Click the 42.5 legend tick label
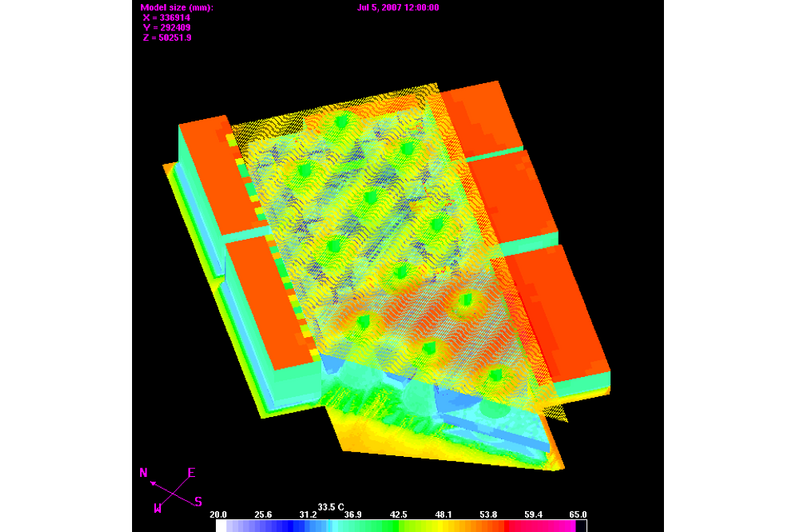 tap(398, 514)
